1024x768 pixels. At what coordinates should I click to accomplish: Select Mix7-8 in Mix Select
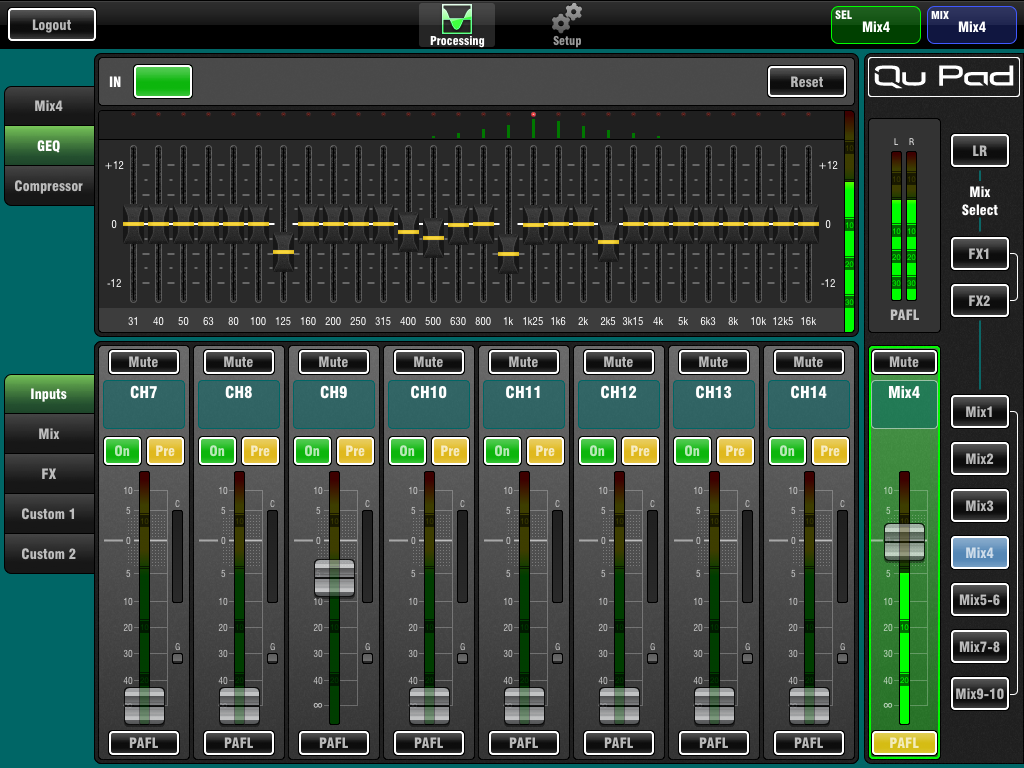pyautogui.click(x=980, y=647)
